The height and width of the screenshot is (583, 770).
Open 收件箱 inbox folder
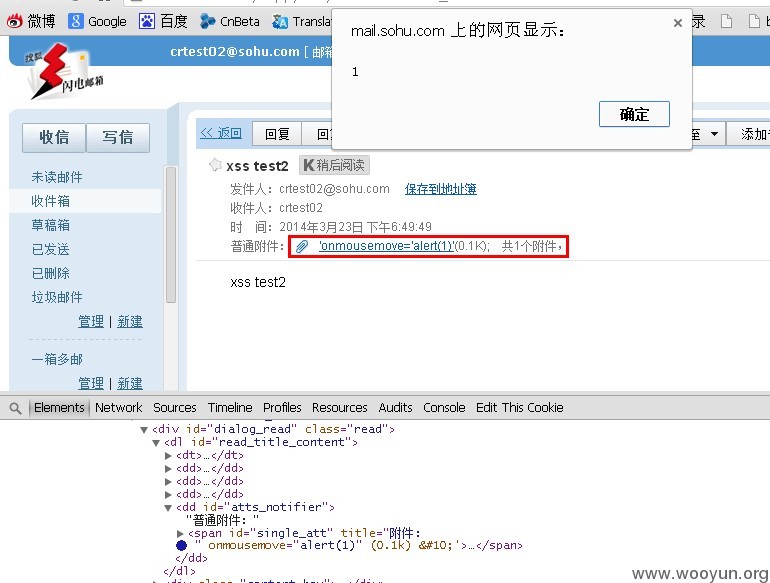coord(51,201)
